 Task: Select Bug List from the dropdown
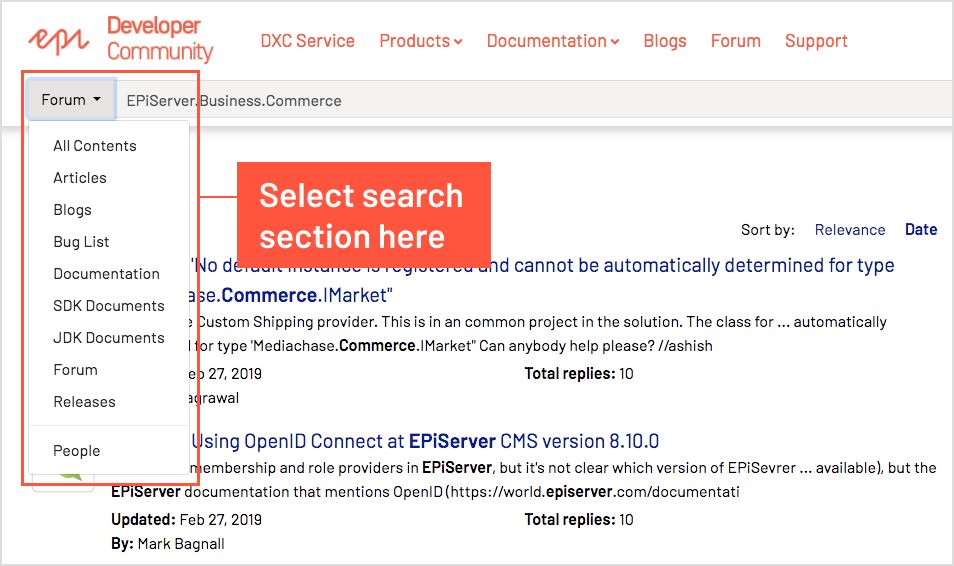82,242
